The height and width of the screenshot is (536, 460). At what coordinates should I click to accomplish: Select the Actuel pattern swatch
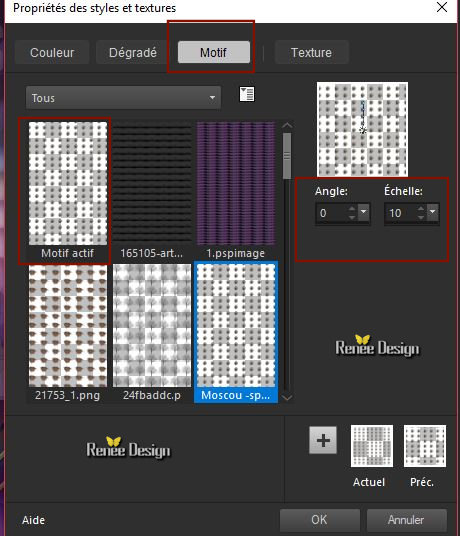(x=372, y=446)
